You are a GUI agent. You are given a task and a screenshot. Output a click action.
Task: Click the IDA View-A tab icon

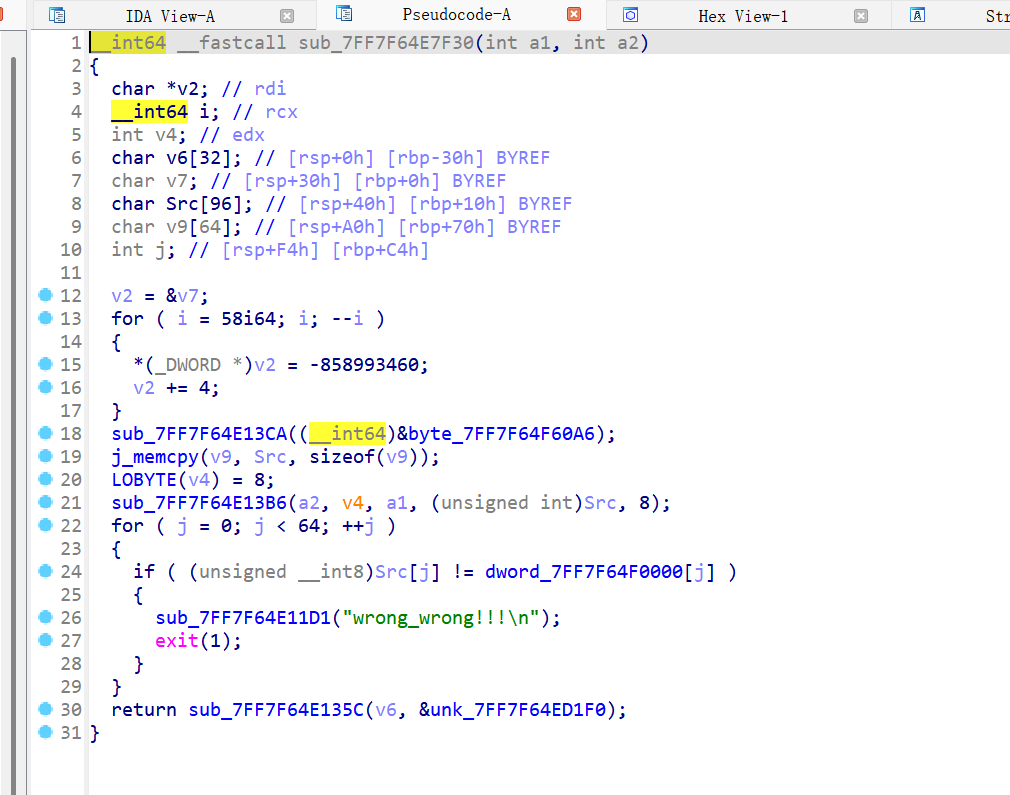[57, 15]
